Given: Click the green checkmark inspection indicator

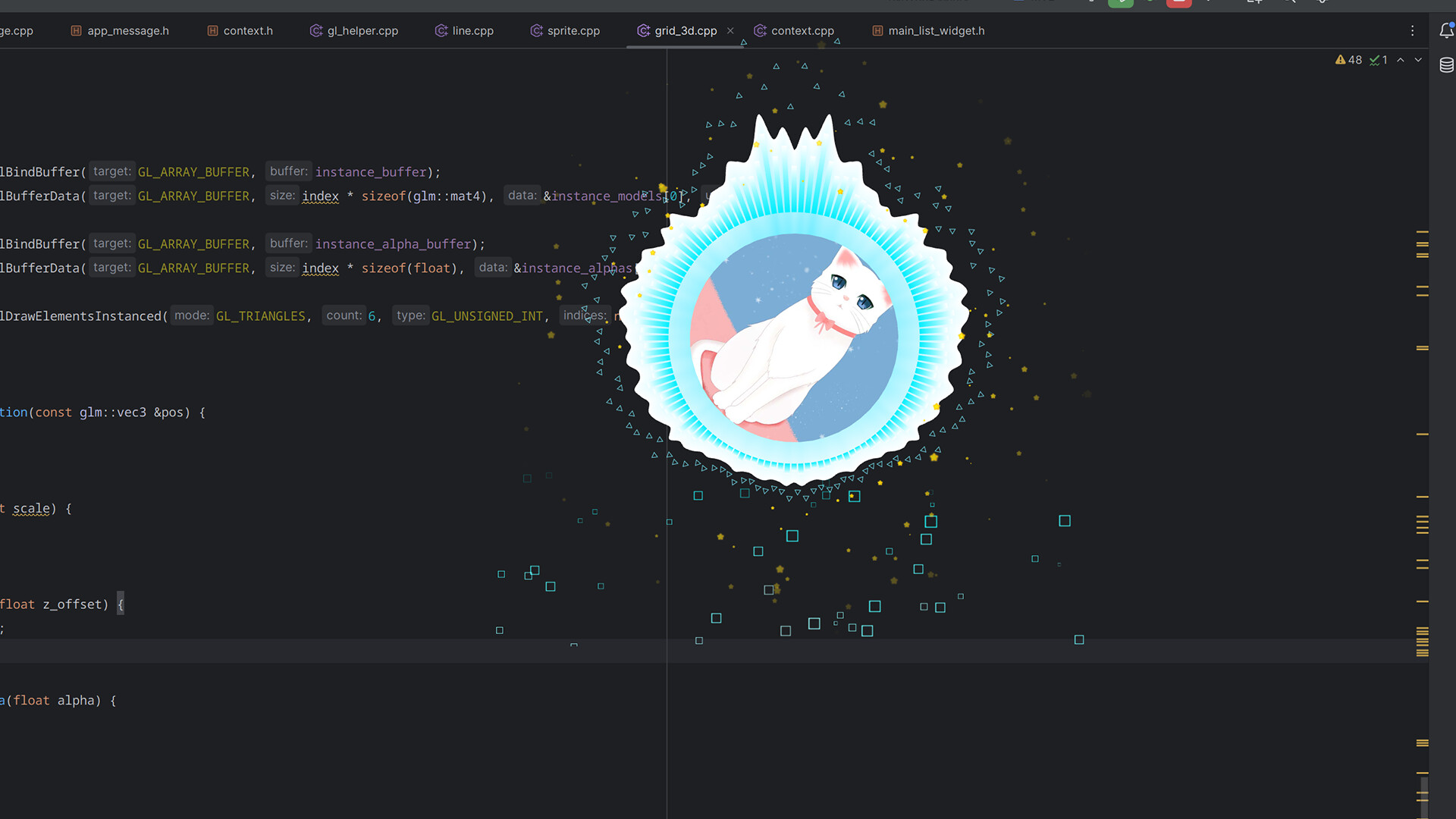Looking at the screenshot, I should coord(1378,59).
